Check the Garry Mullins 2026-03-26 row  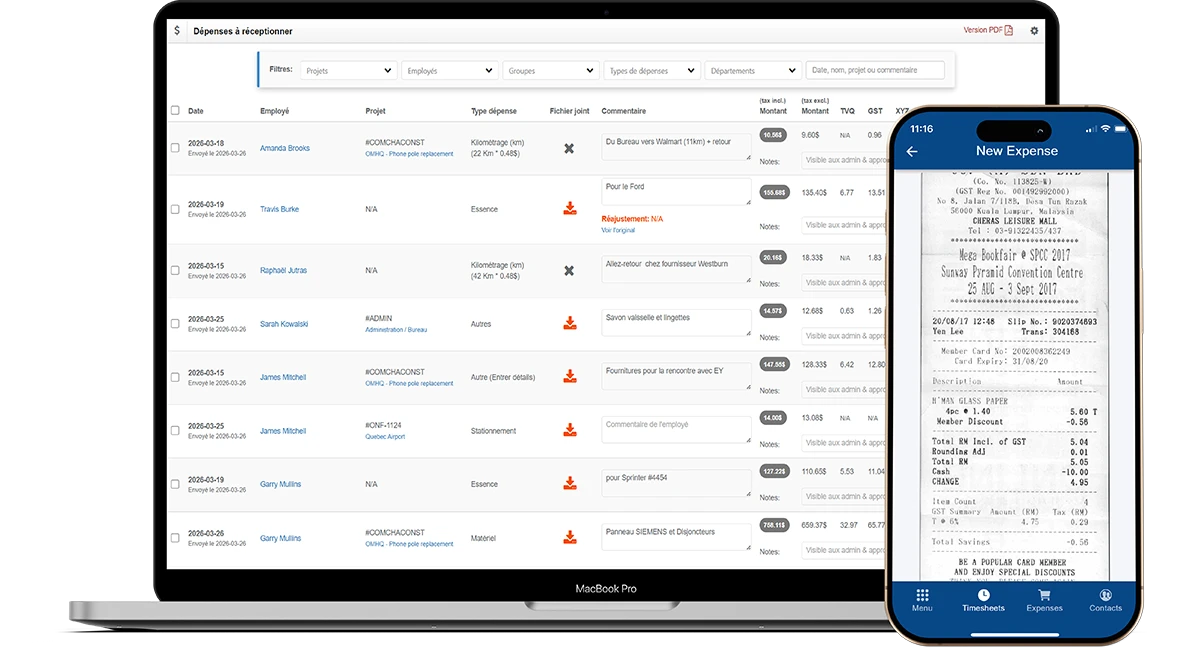pyautogui.click(x=175, y=538)
